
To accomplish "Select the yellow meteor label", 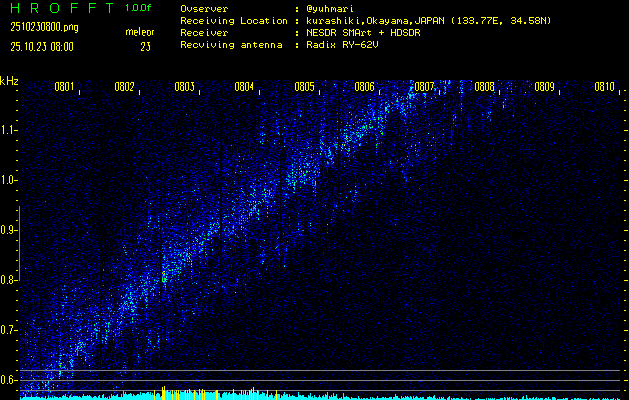I will 140,32.
